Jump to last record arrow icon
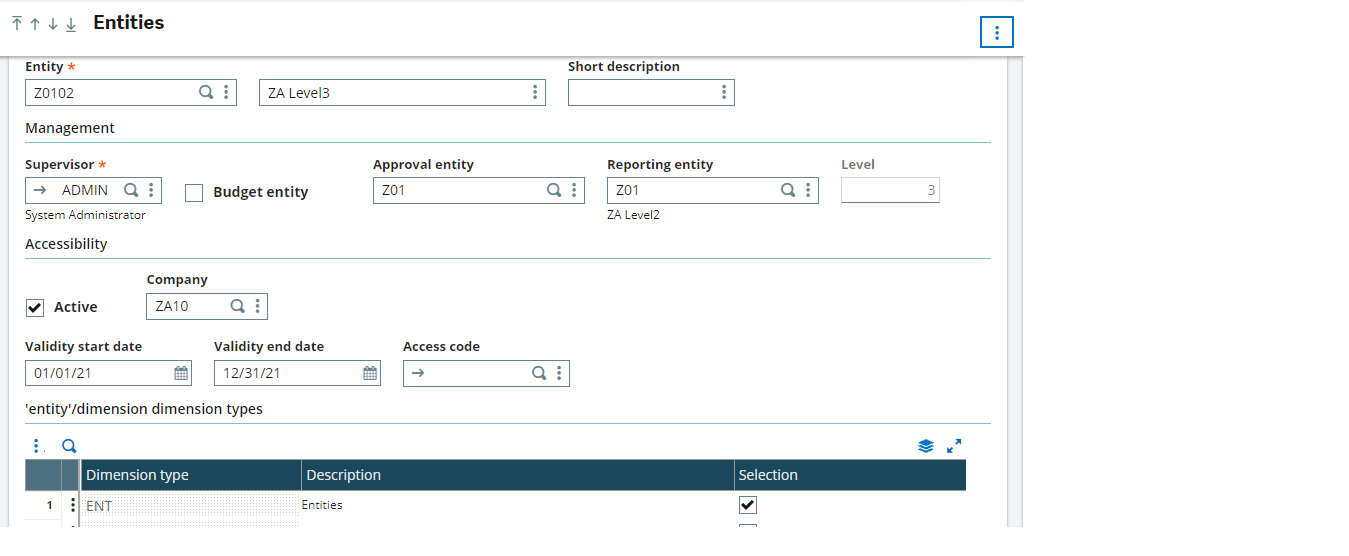 [71, 24]
